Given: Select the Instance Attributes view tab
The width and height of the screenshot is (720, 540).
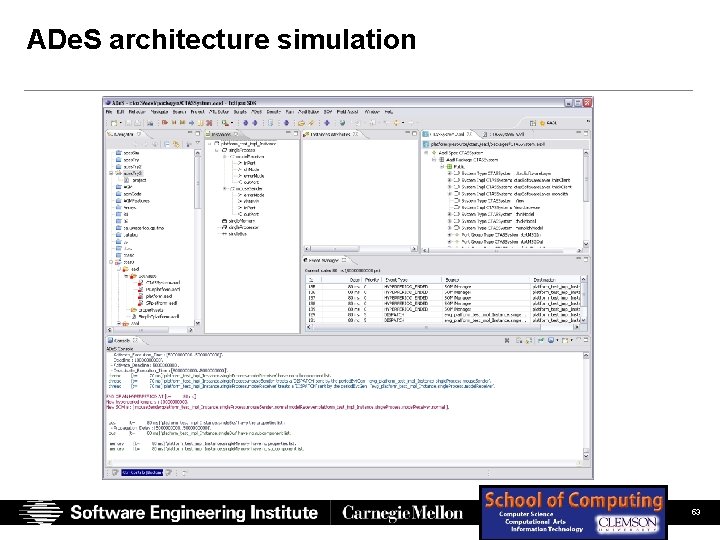Looking at the screenshot, I should (x=331, y=134).
